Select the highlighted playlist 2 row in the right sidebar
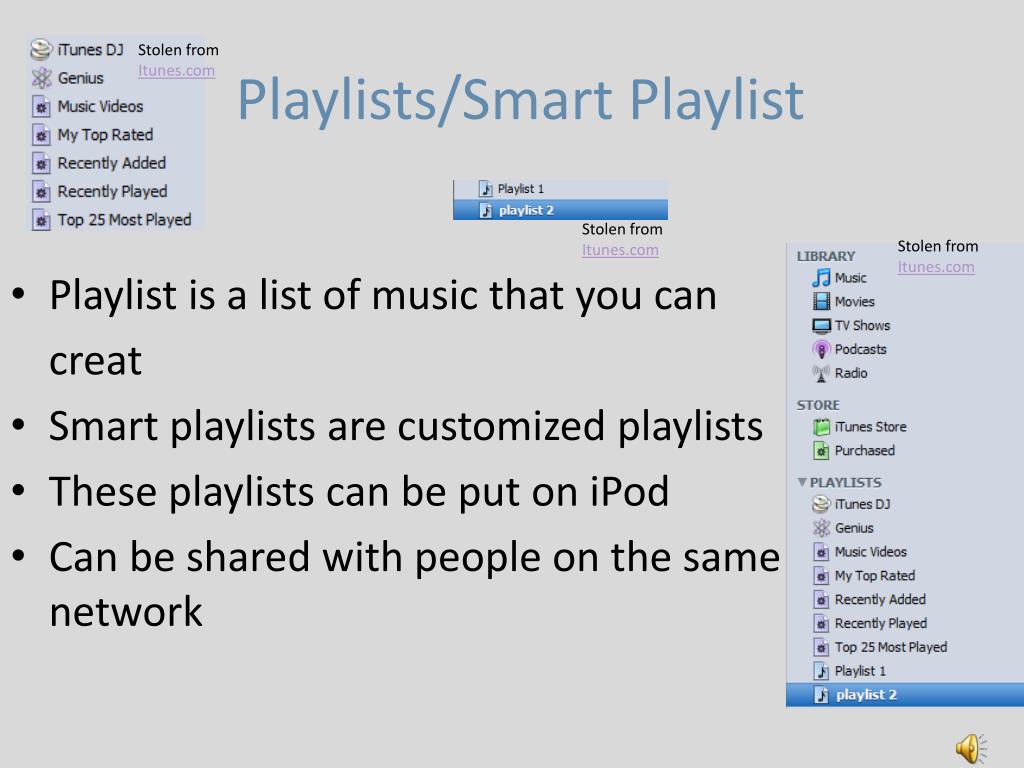This screenshot has width=1024, height=768. pyautogui.click(x=904, y=695)
